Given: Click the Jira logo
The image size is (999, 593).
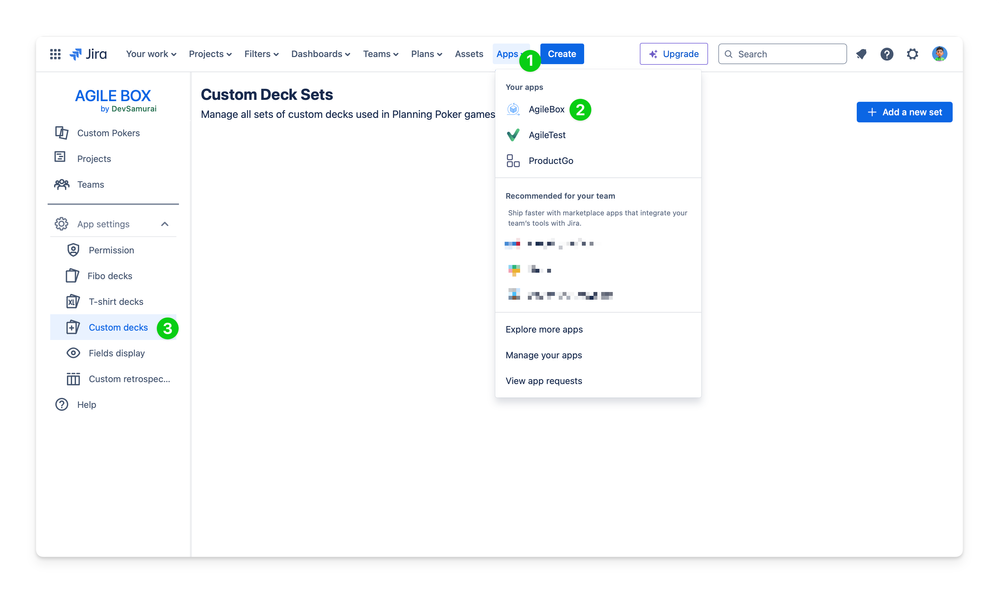Looking at the screenshot, I should coord(88,54).
